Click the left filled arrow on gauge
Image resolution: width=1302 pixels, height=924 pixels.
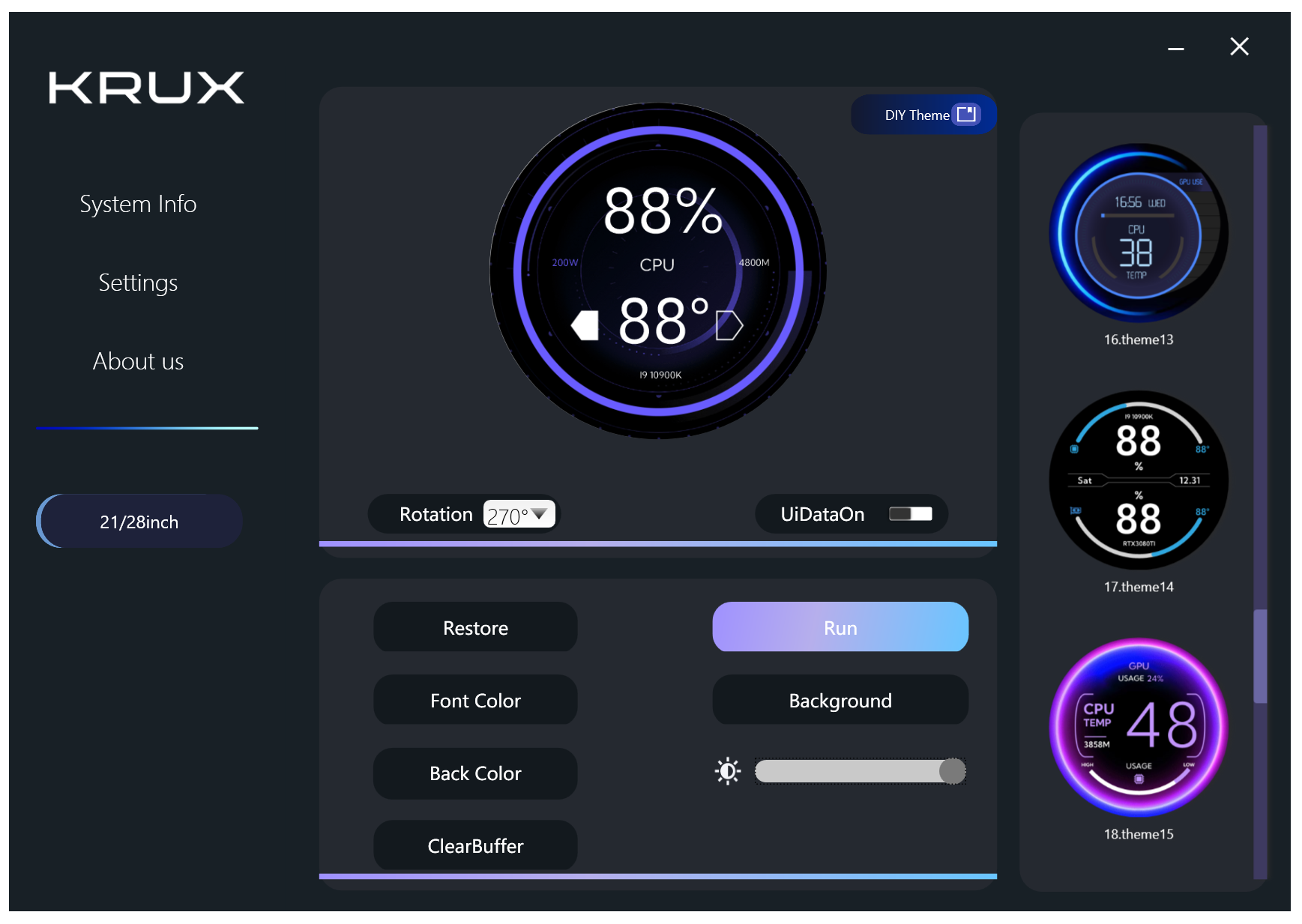click(585, 325)
